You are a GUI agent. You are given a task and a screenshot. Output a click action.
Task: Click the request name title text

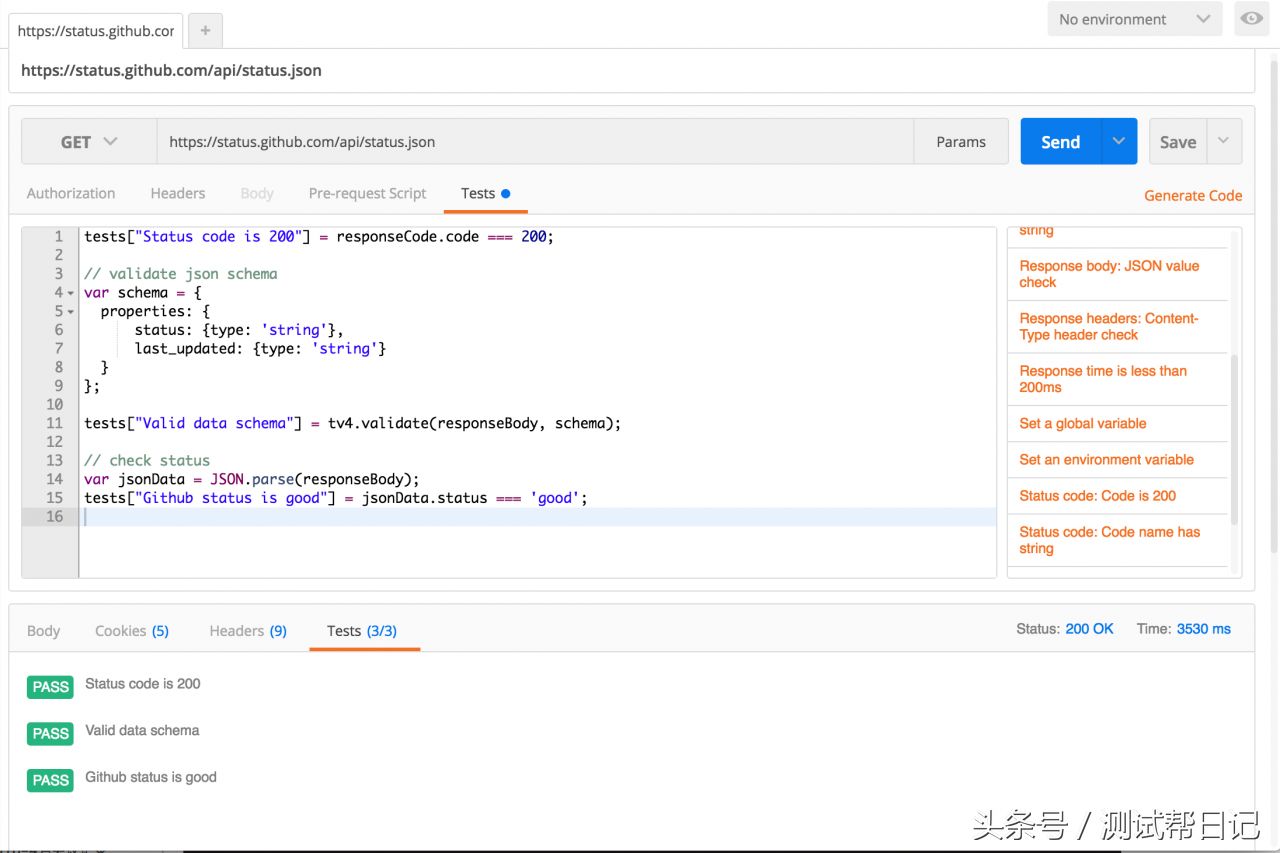(x=171, y=71)
